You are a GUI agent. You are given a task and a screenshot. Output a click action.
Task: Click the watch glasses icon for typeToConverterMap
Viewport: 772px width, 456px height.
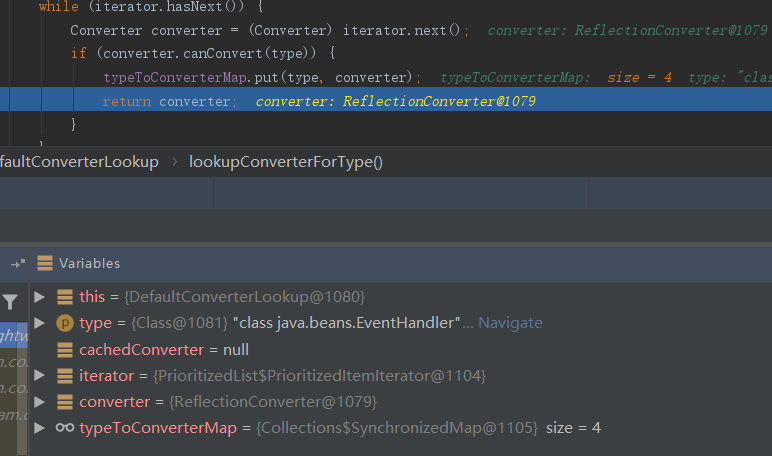[x=64, y=428]
